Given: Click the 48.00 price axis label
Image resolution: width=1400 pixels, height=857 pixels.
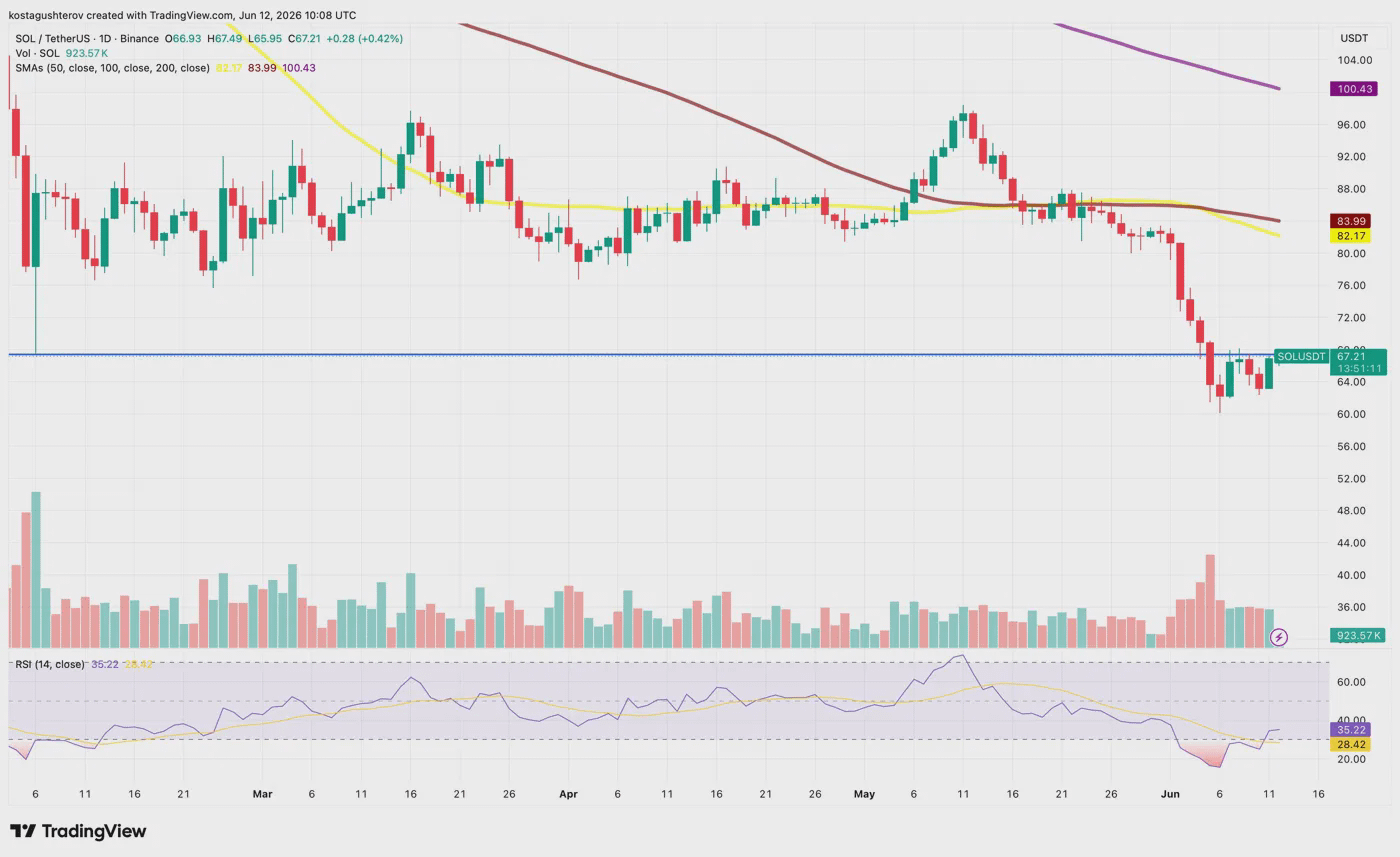Looking at the screenshot, I should [1351, 511].
